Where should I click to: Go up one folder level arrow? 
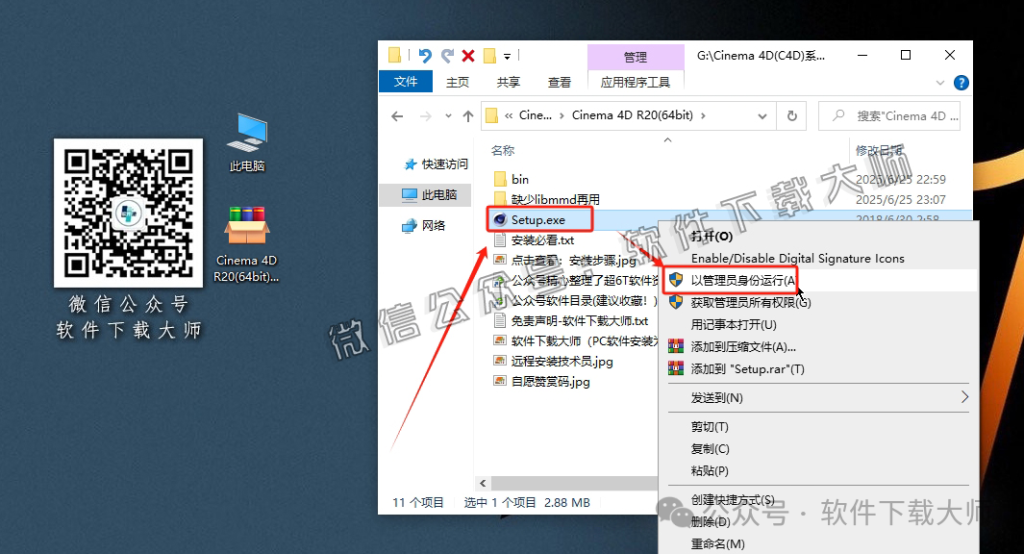tap(468, 116)
